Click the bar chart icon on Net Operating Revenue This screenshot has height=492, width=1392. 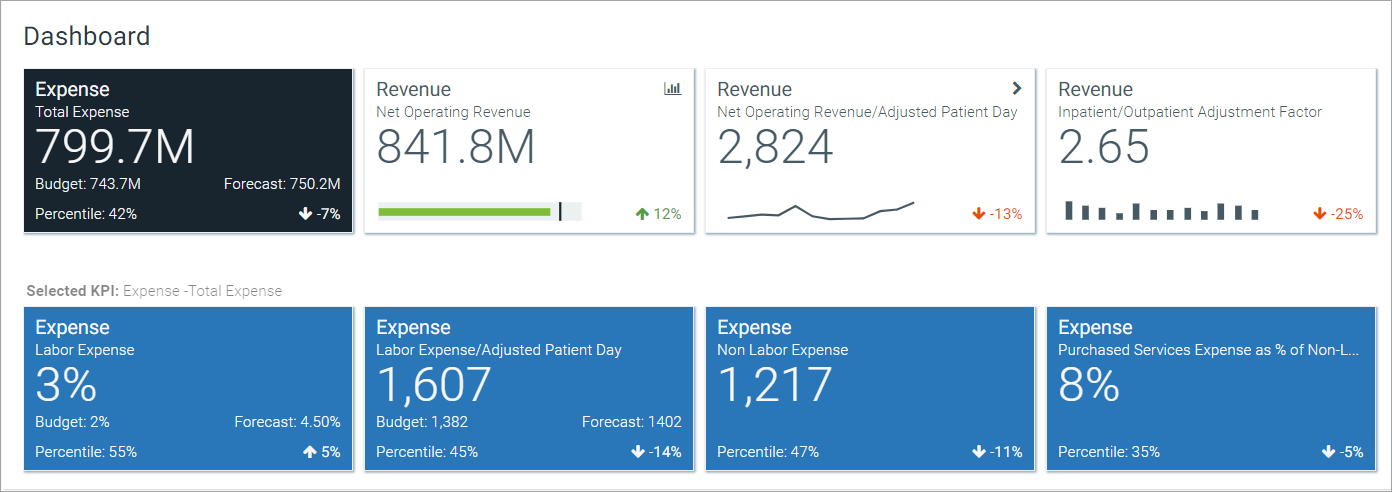click(672, 89)
